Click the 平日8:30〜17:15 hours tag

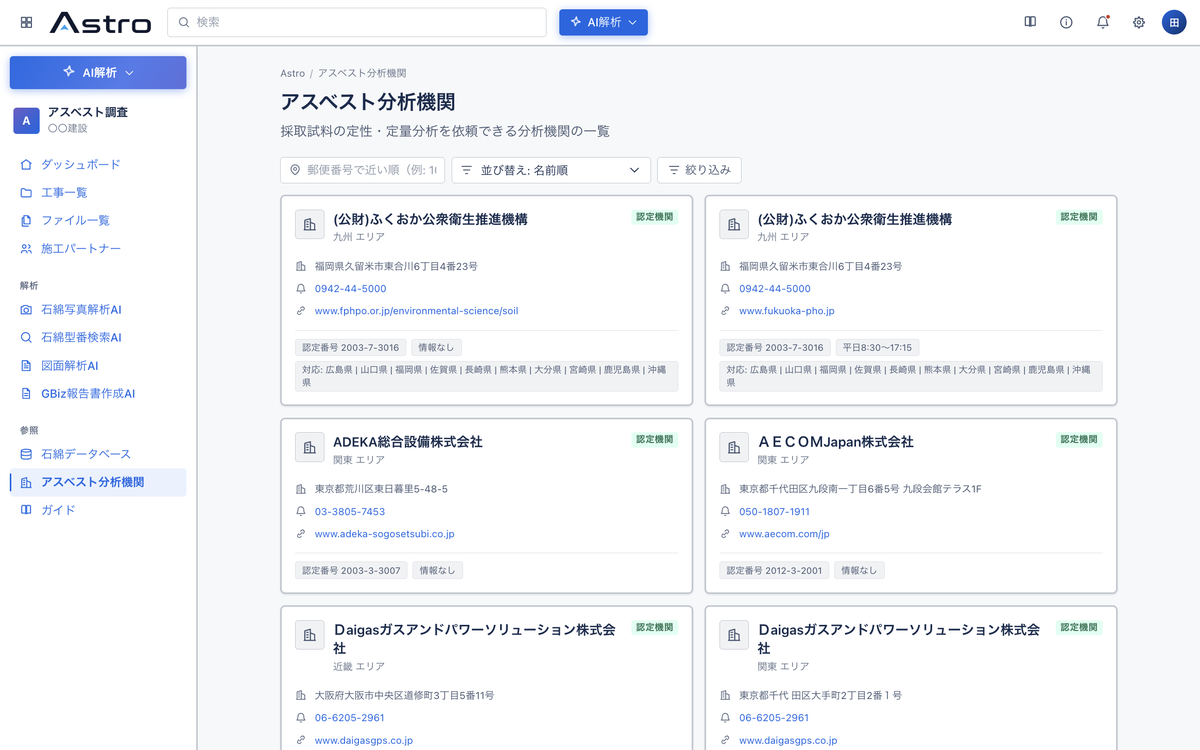pyautogui.click(x=877, y=347)
